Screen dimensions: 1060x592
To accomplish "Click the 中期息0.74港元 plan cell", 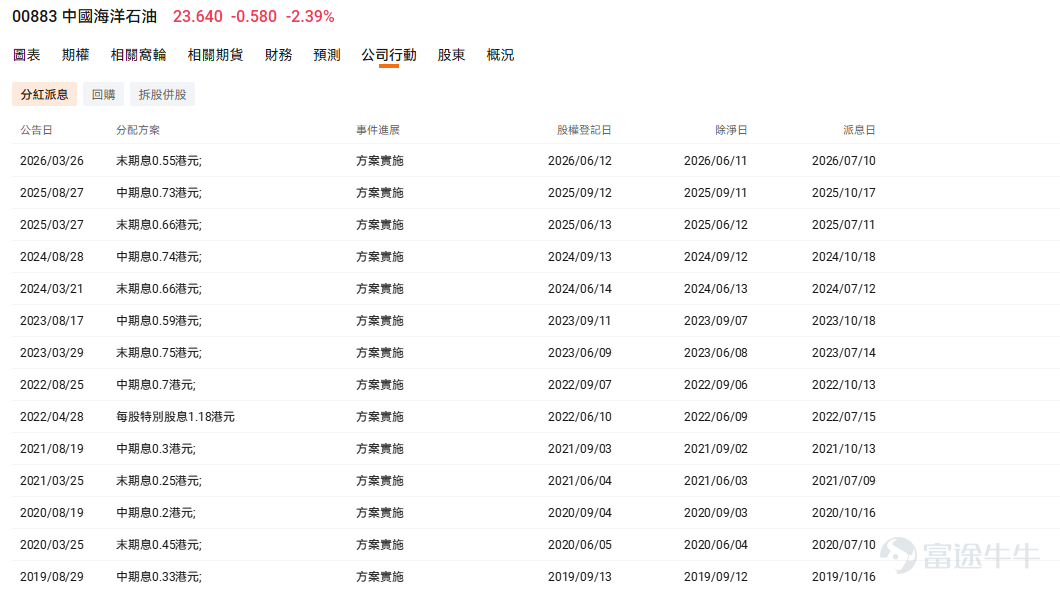I will [x=159, y=257].
